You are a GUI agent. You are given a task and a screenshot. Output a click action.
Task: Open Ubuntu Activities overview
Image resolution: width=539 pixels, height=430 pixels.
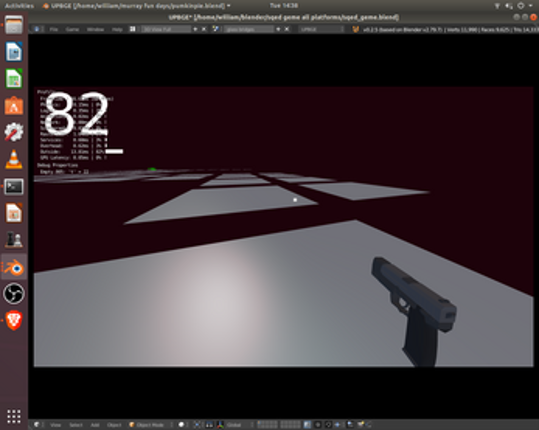(19, 5)
